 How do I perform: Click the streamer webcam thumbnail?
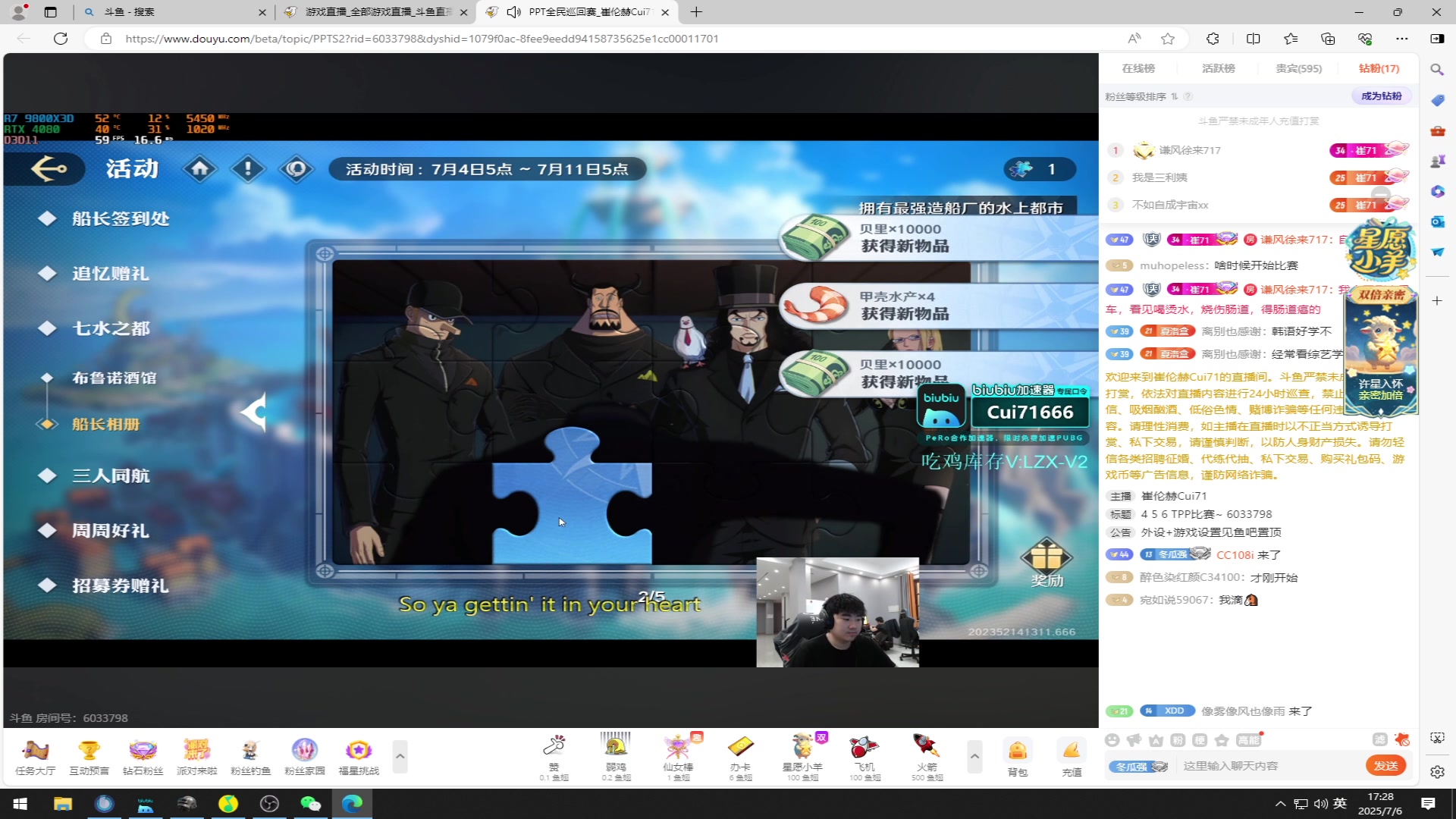coord(838,613)
